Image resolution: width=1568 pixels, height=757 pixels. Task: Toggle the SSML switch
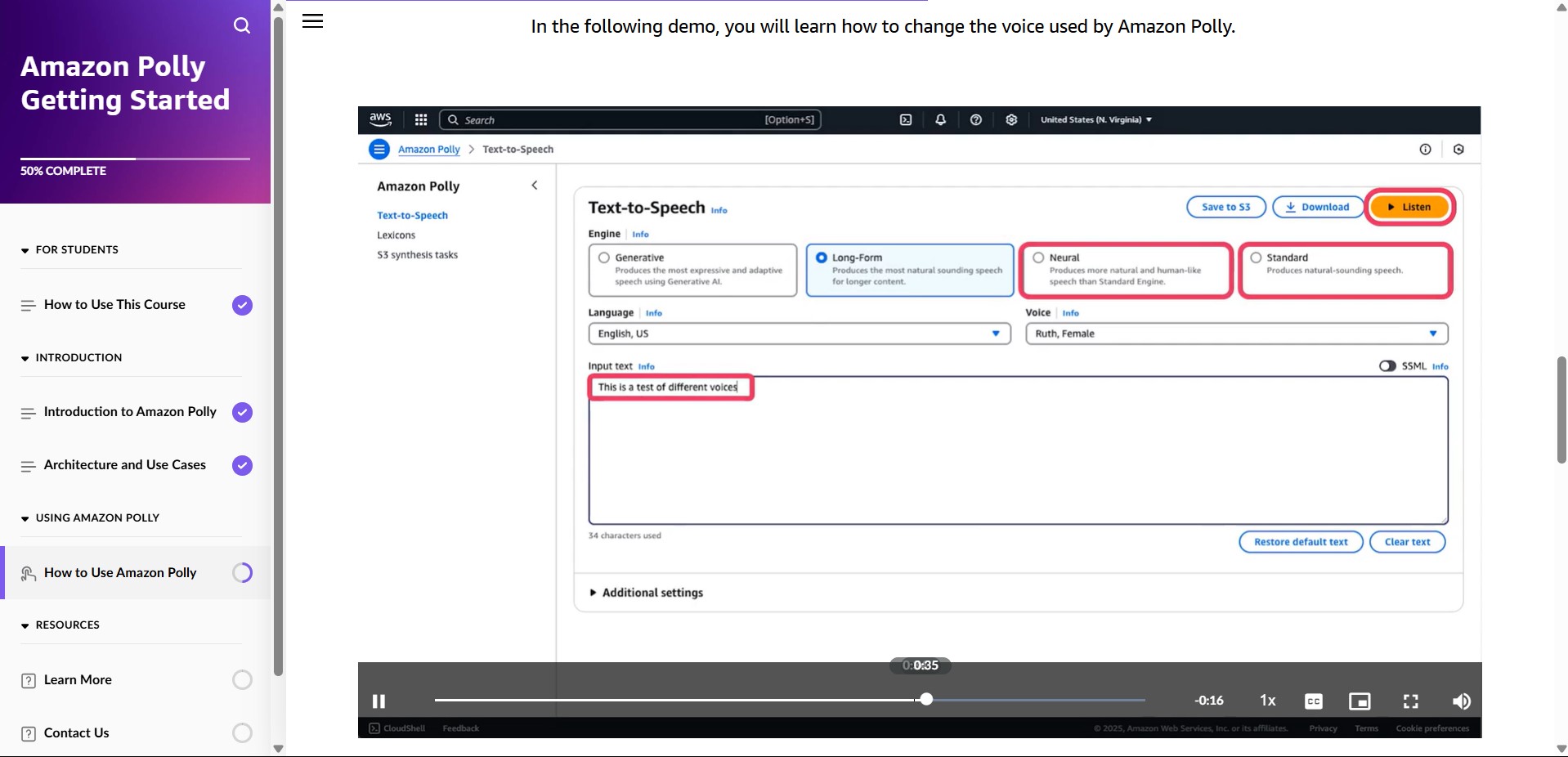tap(1387, 366)
